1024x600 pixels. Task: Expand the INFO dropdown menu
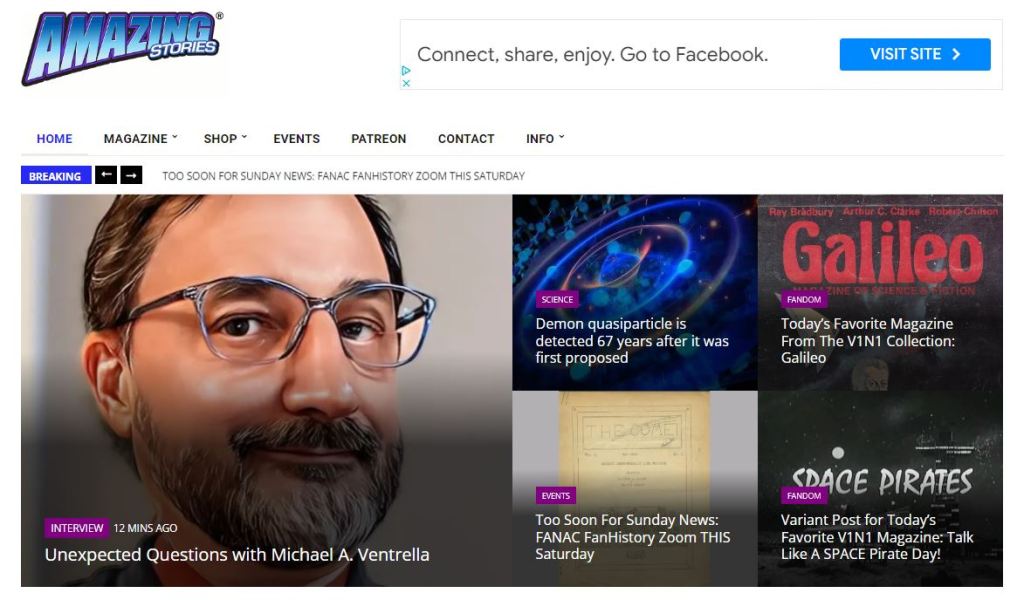pyautogui.click(x=545, y=138)
